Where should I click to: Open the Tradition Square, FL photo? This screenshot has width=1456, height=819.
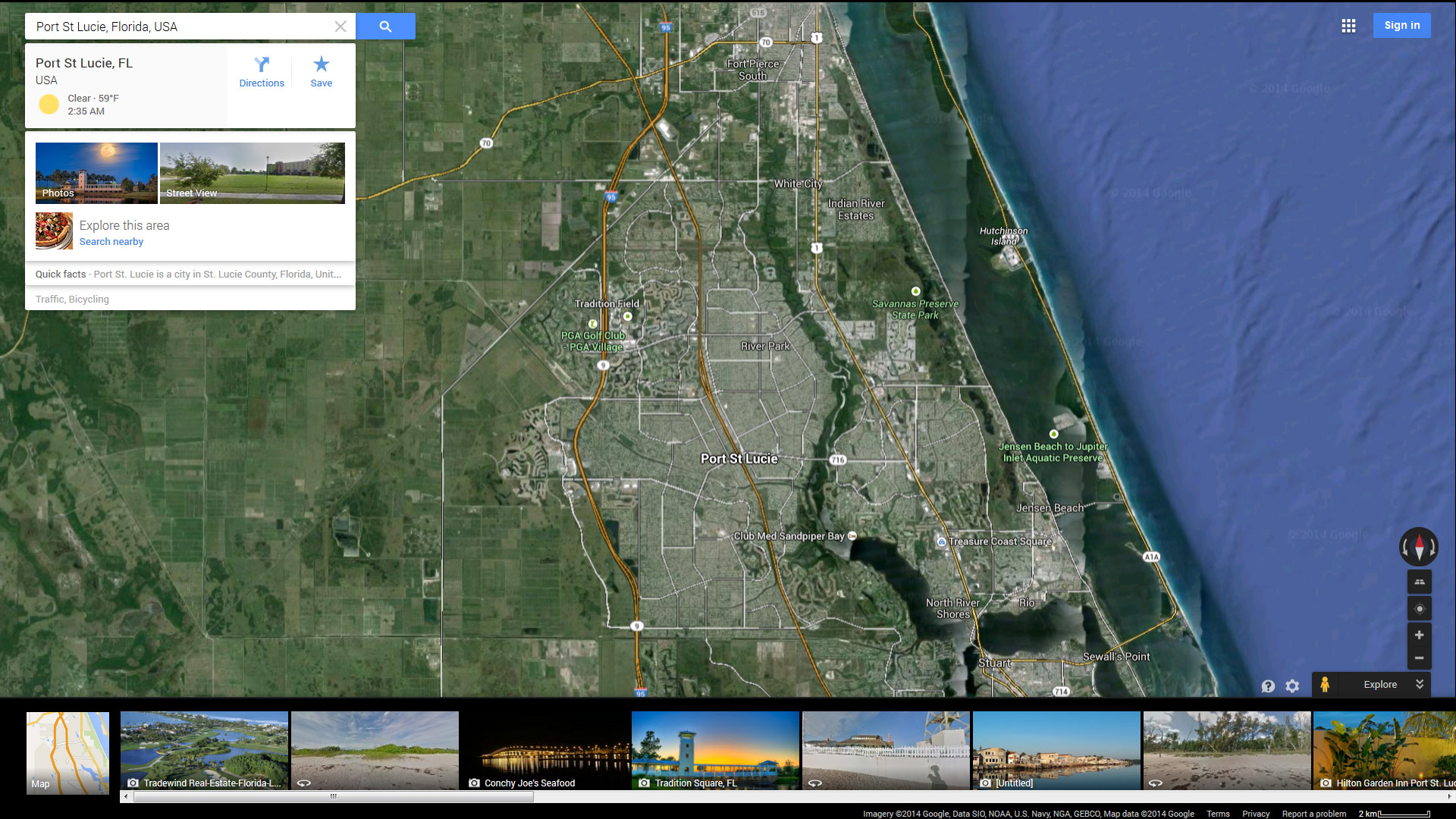pos(715,751)
